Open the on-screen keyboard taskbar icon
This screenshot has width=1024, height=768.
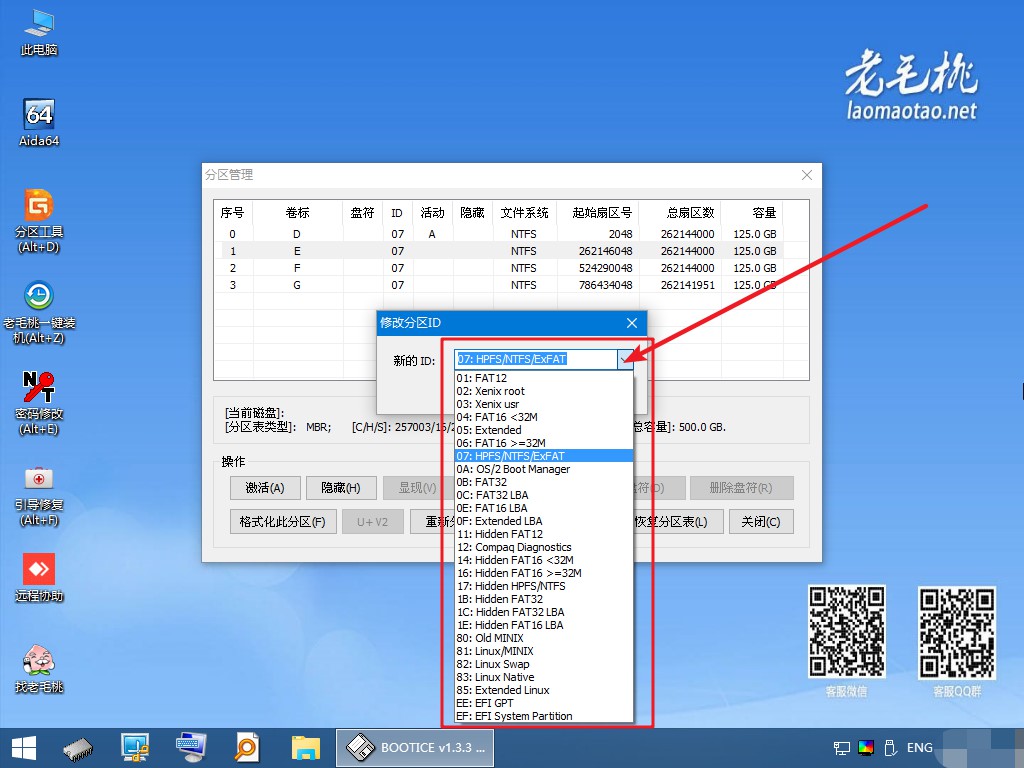[x=191, y=748]
